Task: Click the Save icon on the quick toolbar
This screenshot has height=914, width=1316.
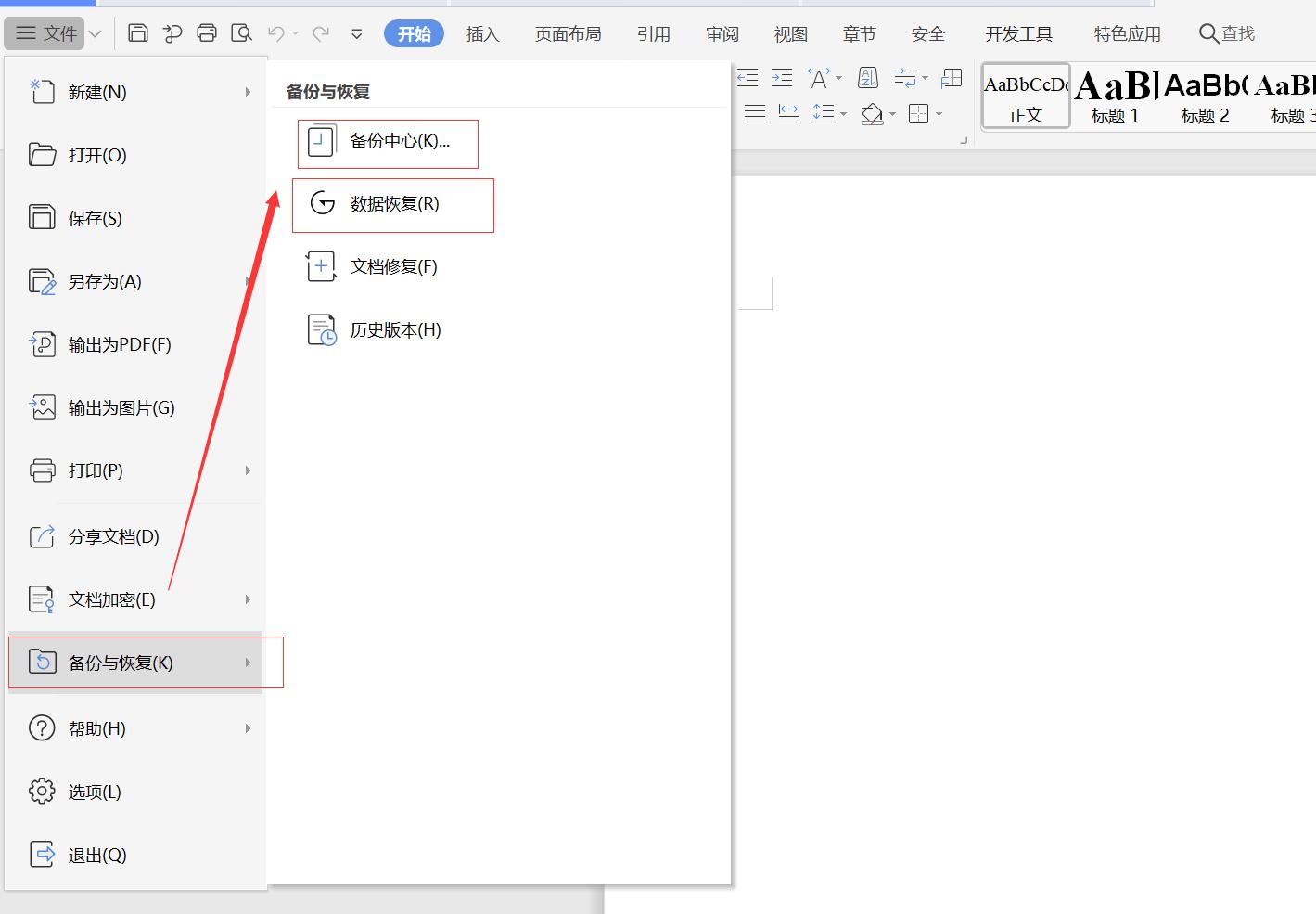Action: (137, 32)
